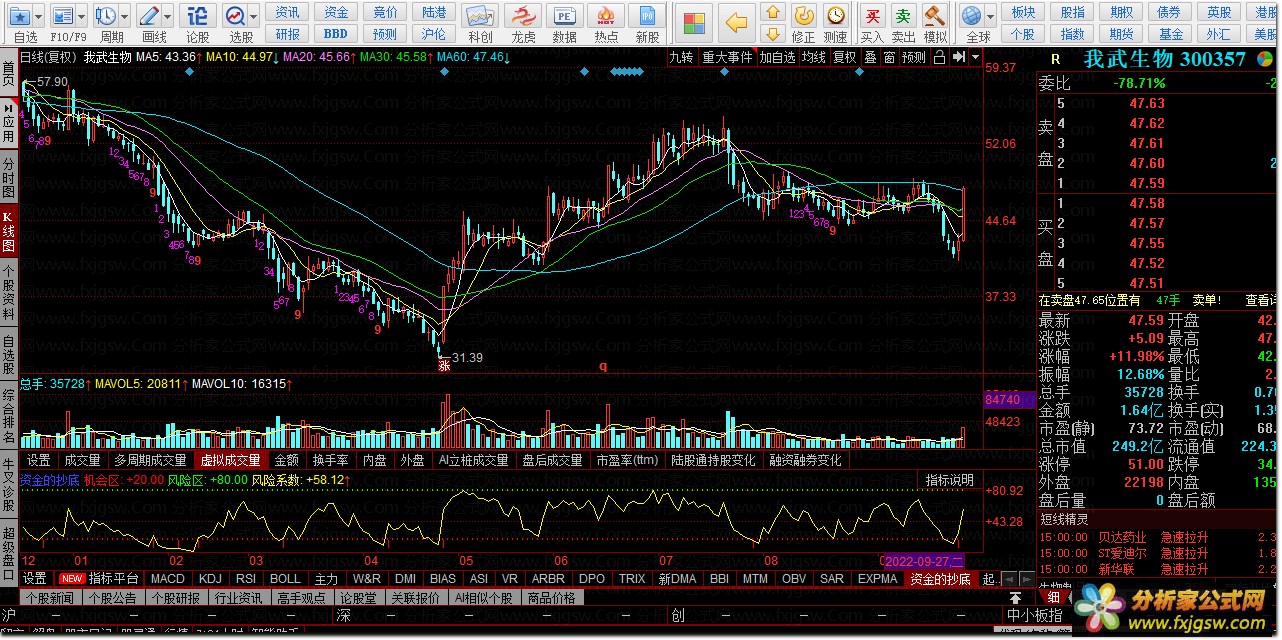Toggle 预测 on the chart toolbar

[914, 57]
